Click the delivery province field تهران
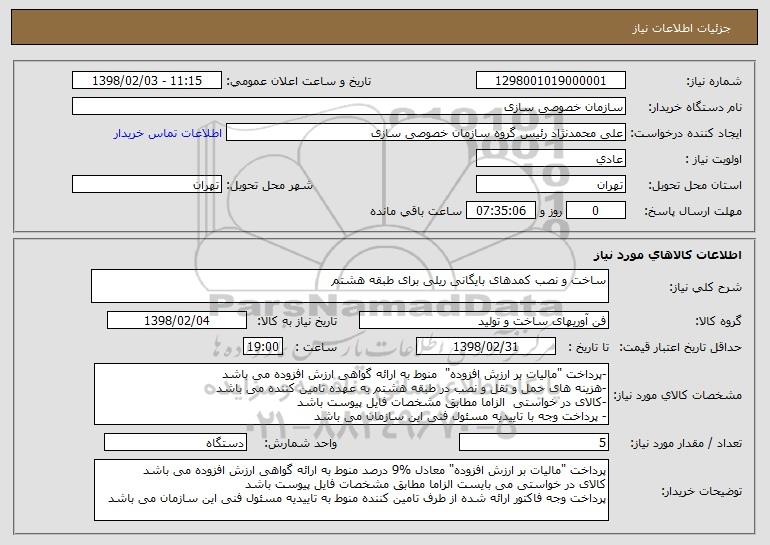 coord(550,184)
